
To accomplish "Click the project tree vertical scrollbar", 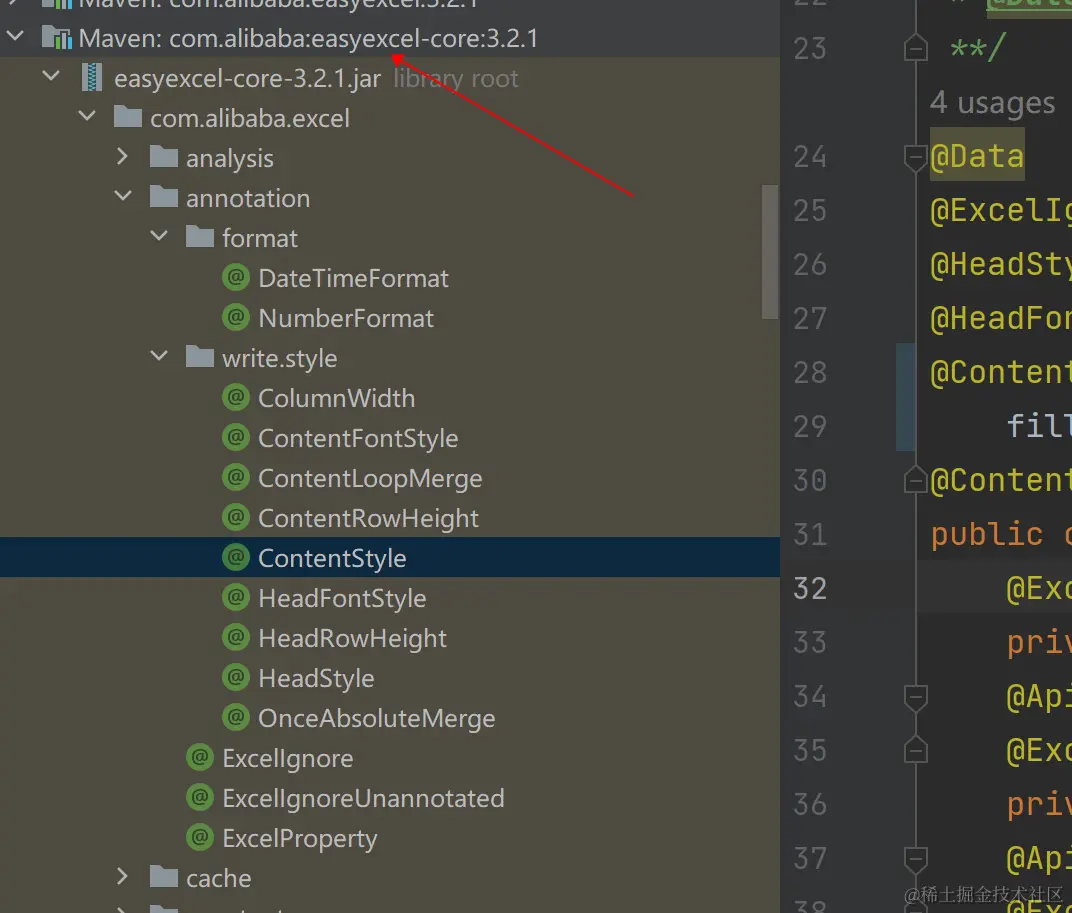I will click(x=770, y=250).
